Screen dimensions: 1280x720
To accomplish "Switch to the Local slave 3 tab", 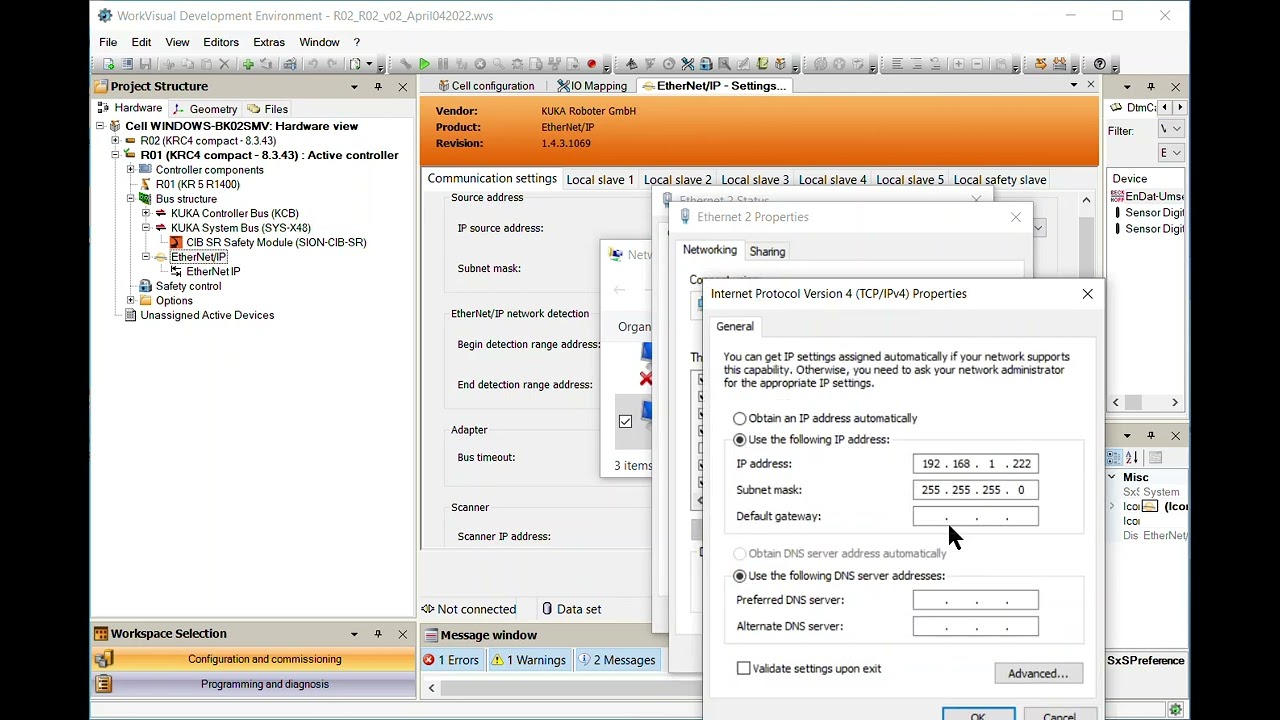I will point(755,180).
